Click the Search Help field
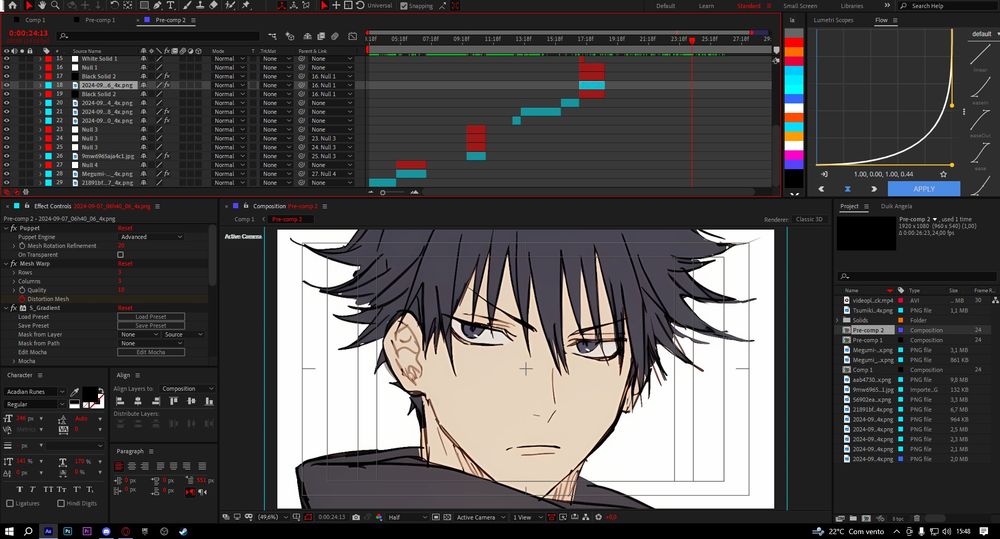This screenshot has width=1000, height=539. (x=950, y=6)
